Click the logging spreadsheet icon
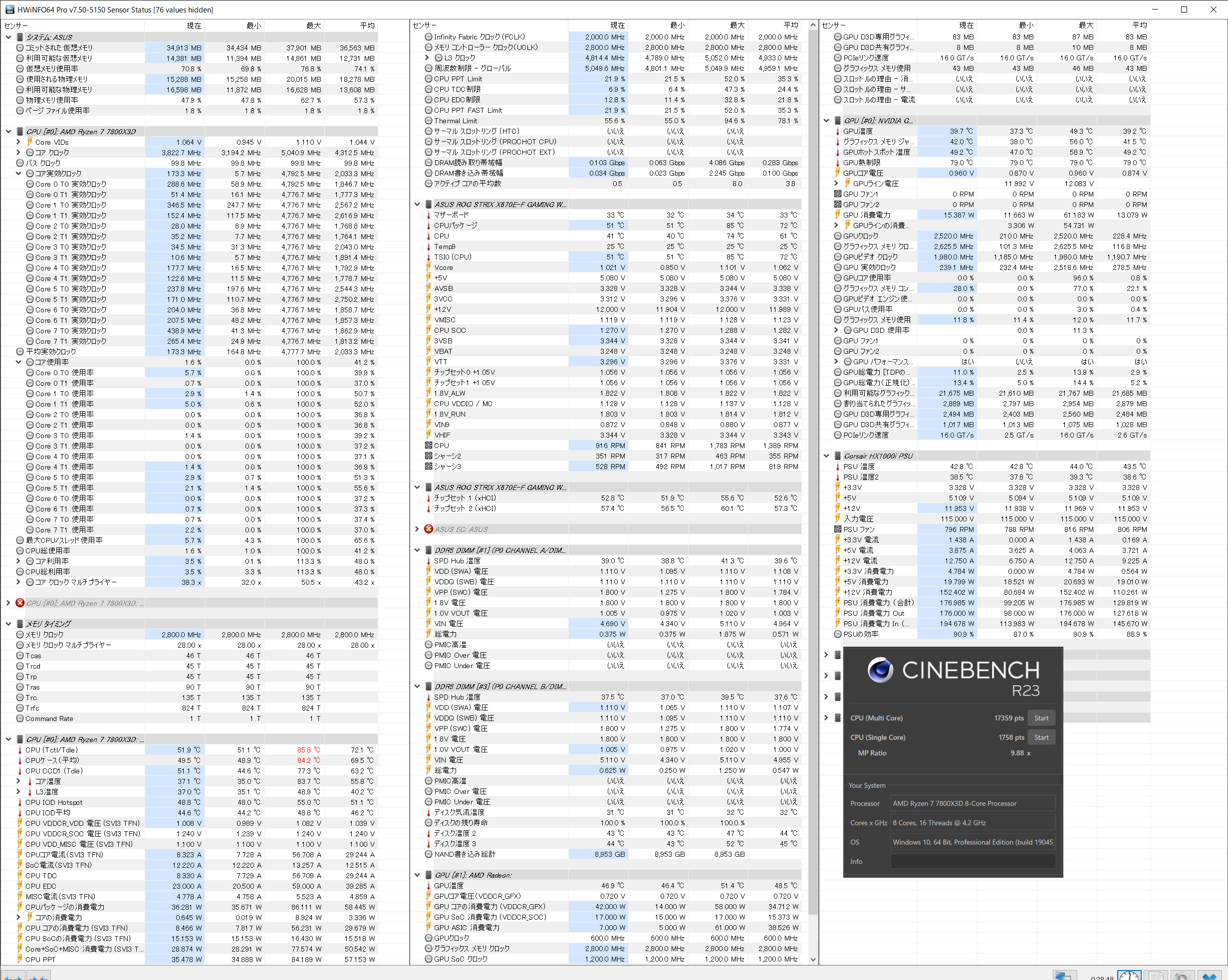The width and height of the screenshot is (1228, 980). 1156,975
